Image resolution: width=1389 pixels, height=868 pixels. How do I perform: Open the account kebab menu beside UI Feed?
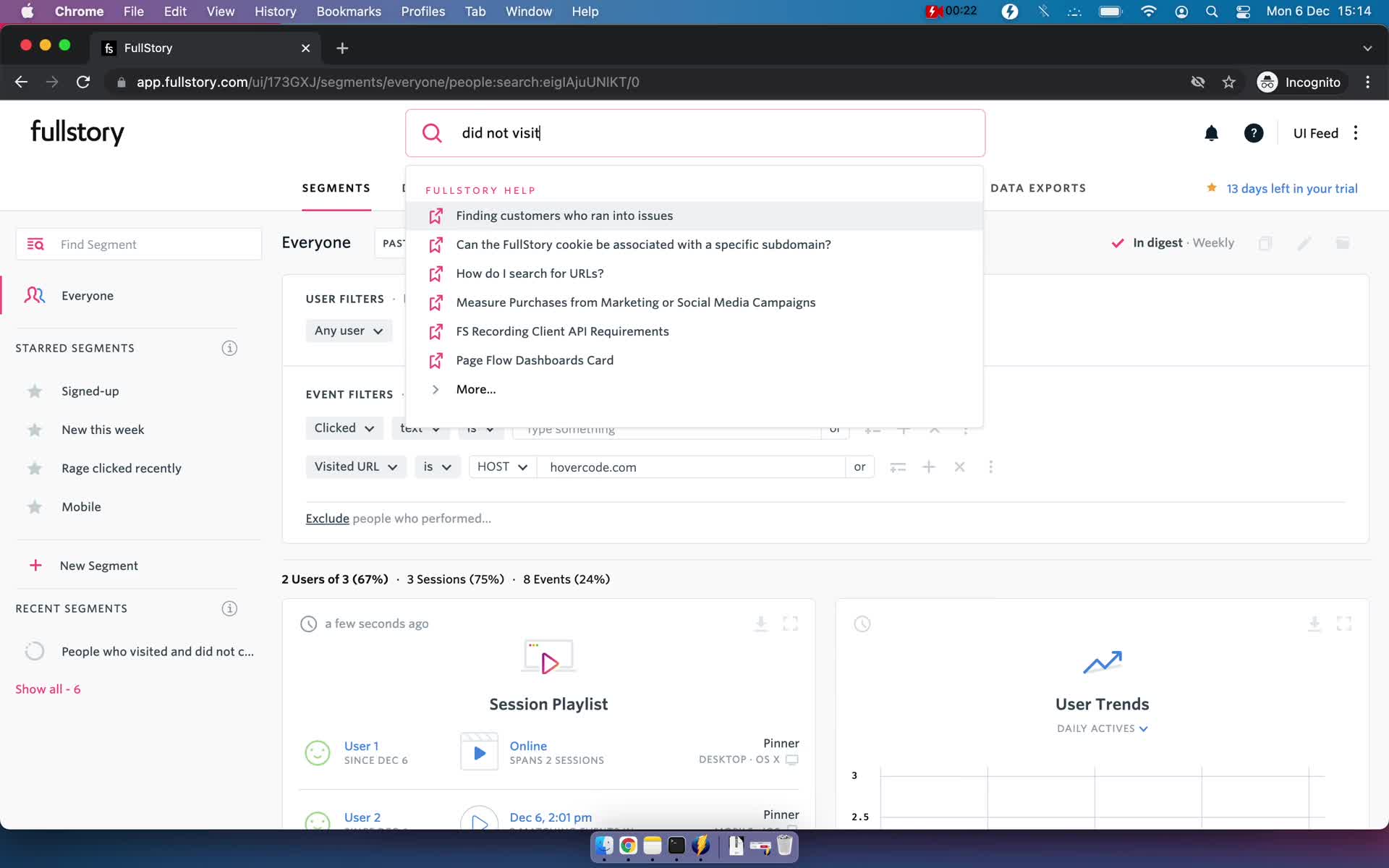[x=1356, y=133]
